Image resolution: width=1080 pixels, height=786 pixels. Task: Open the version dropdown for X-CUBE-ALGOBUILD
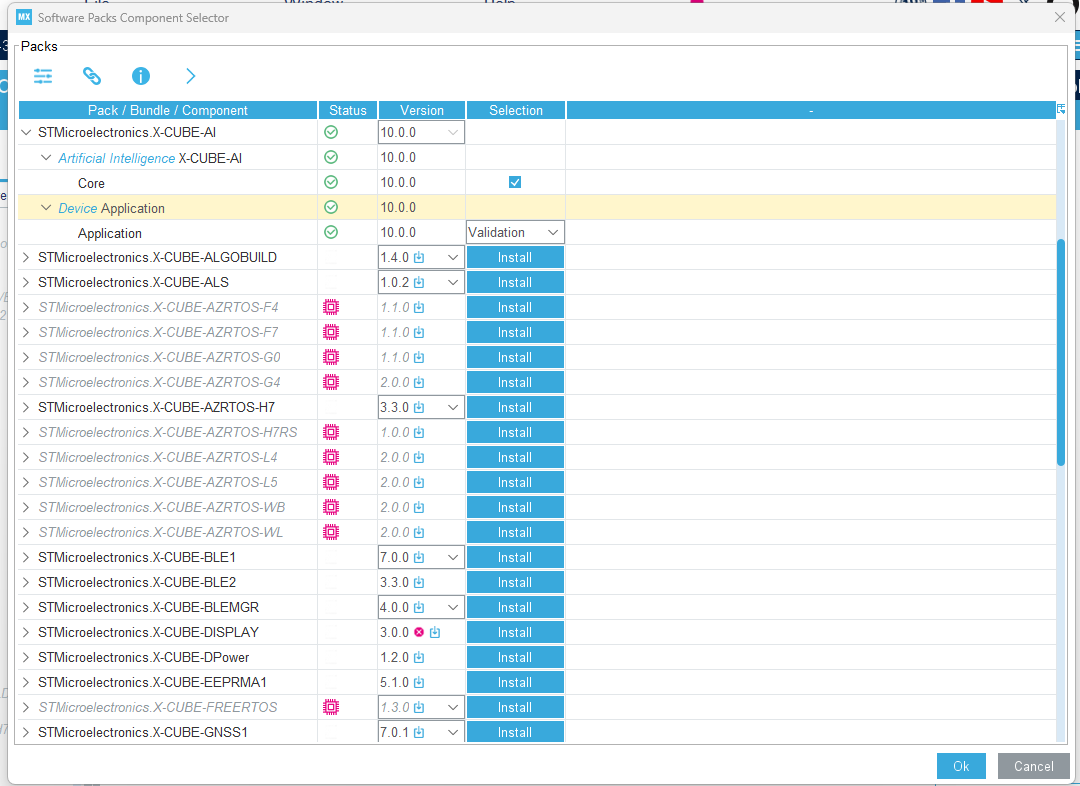[x=452, y=257]
